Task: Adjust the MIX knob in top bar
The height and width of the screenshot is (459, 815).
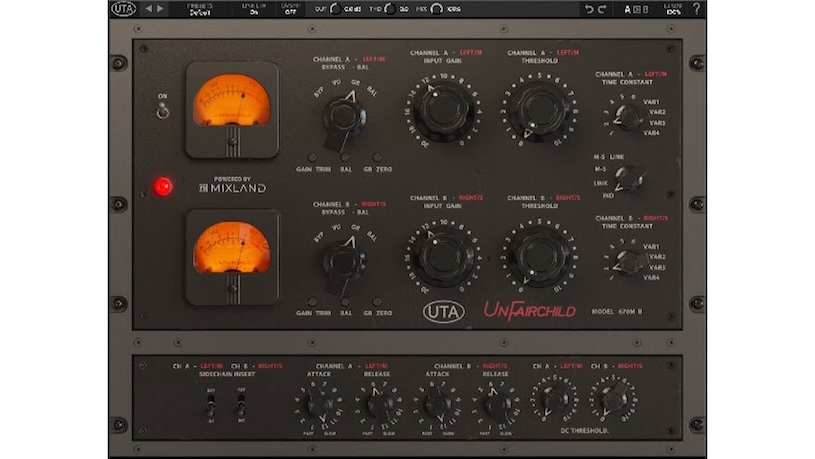Action: (x=437, y=9)
